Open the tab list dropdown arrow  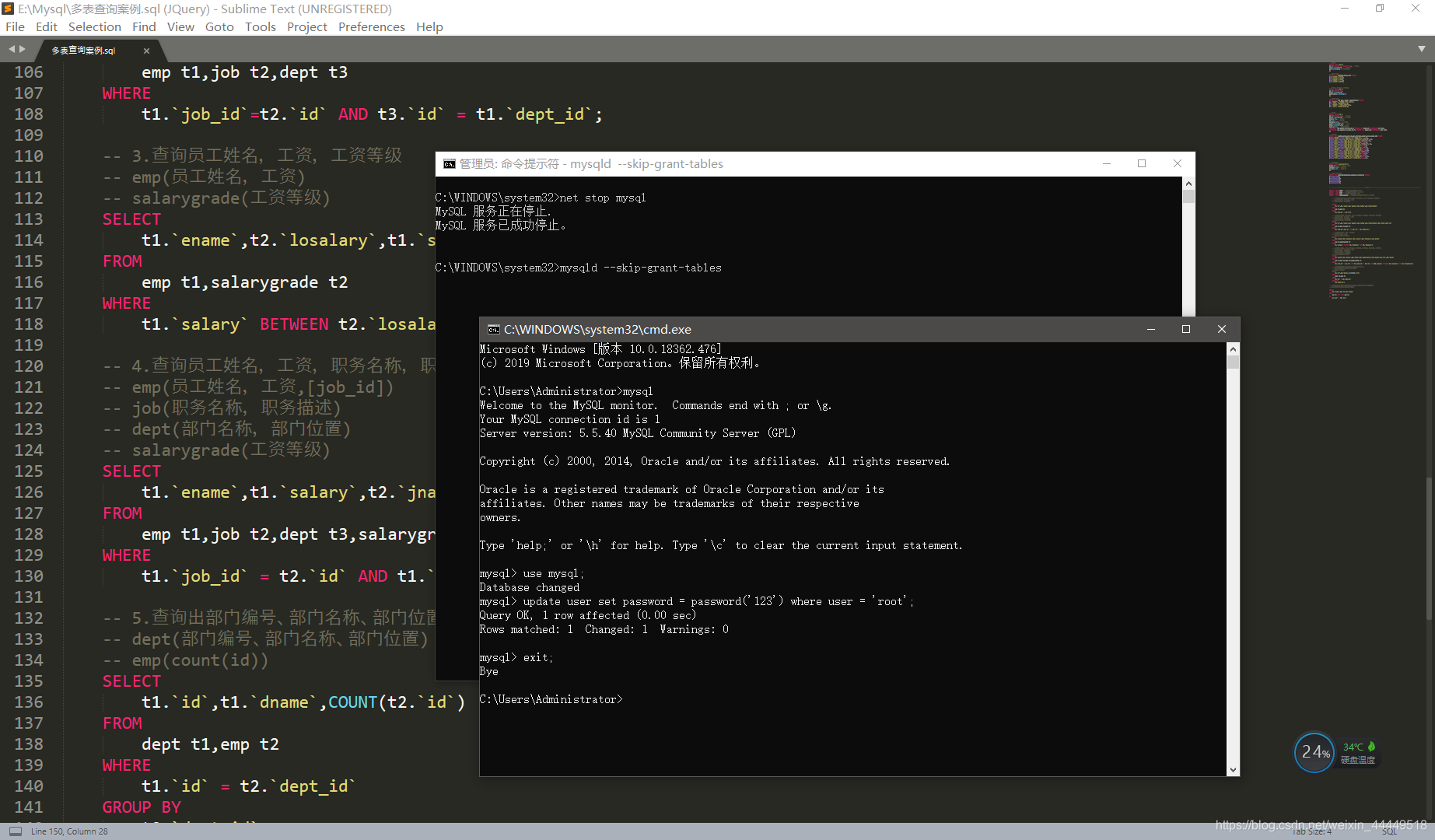(1422, 48)
